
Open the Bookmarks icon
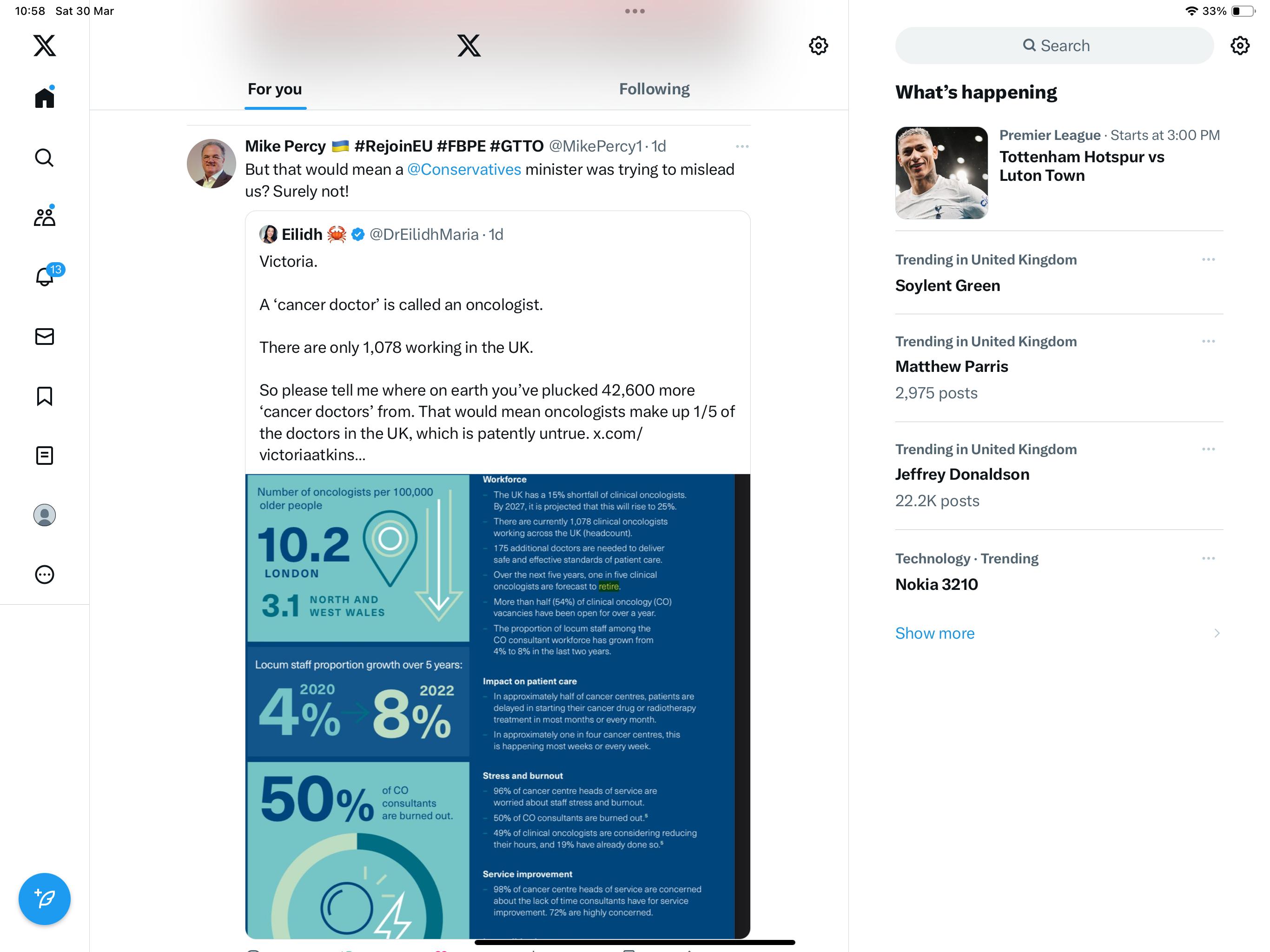pos(44,396)
